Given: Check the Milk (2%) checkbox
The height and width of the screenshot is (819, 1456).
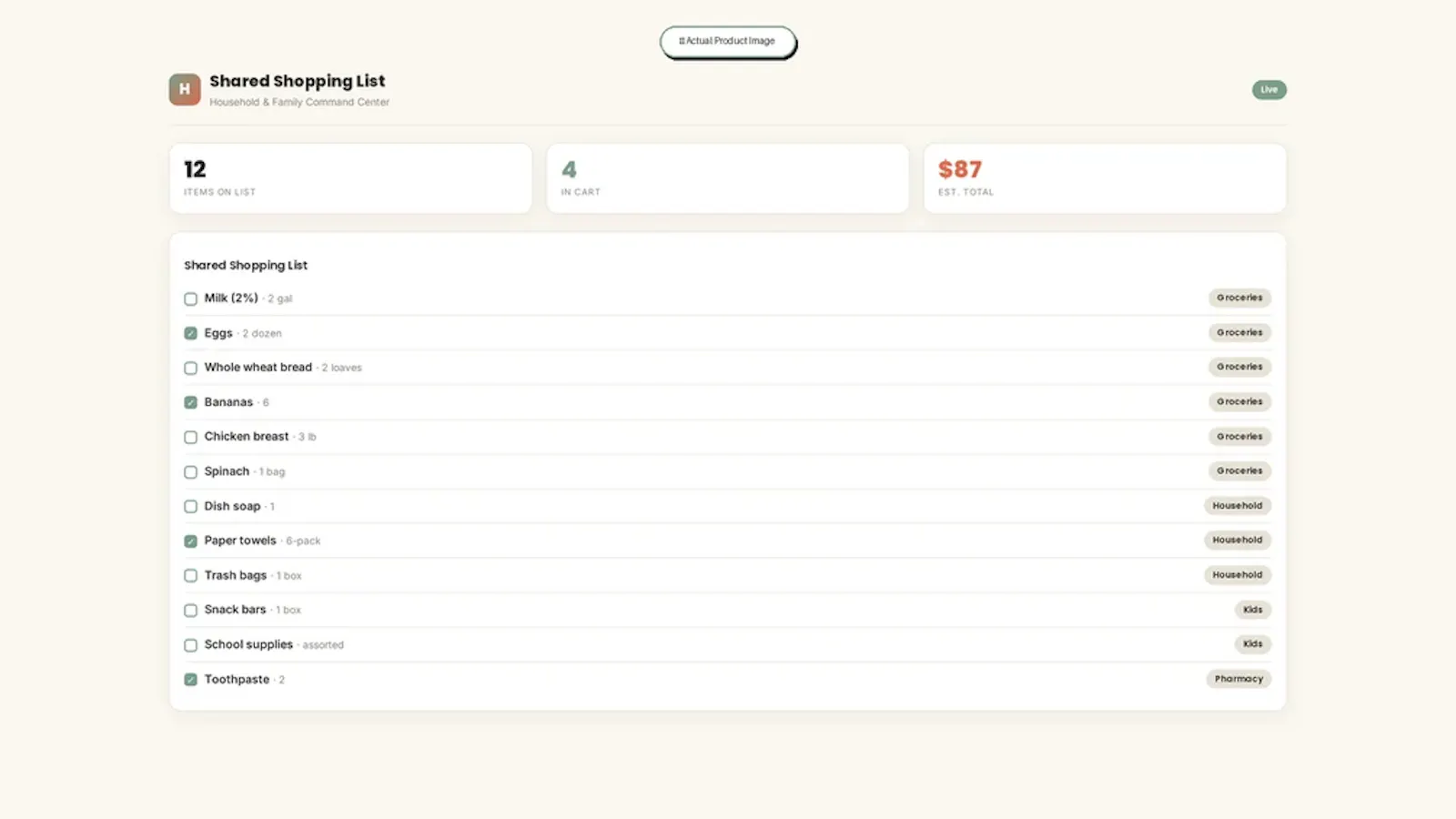Looking at the screenshot, I should coord(190,298).
